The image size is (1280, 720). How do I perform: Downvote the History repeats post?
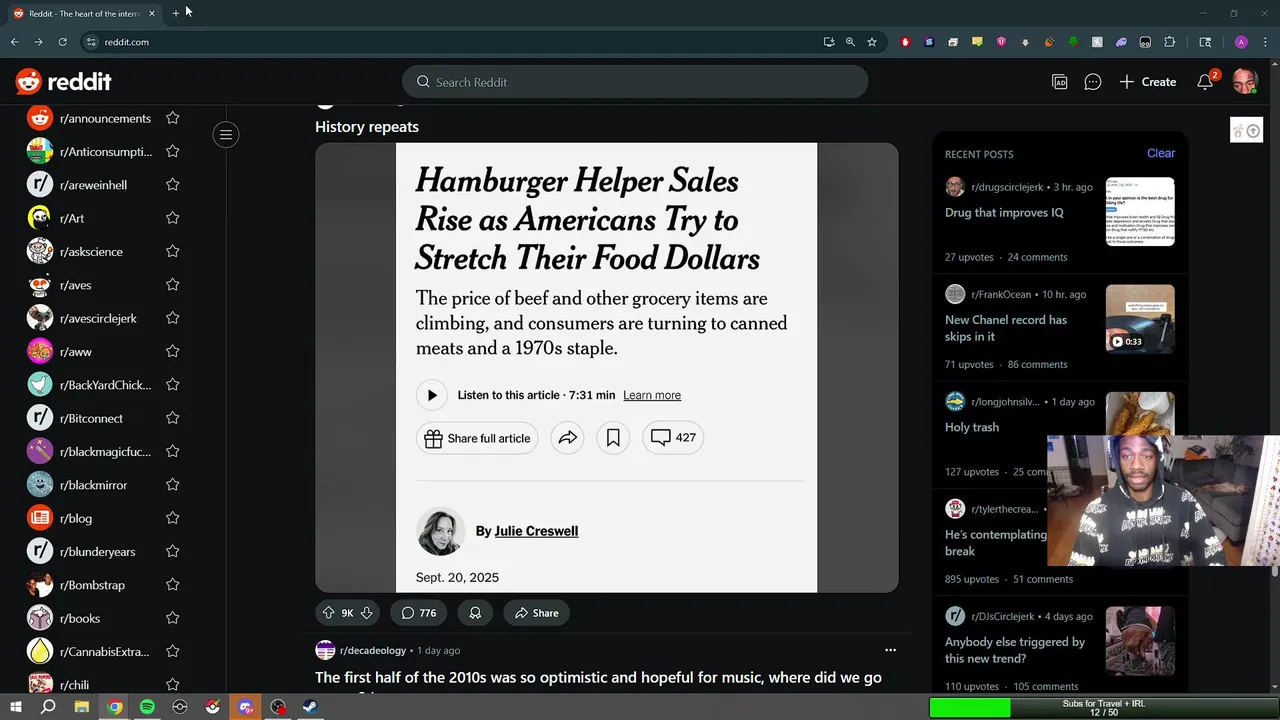[366, 613]
